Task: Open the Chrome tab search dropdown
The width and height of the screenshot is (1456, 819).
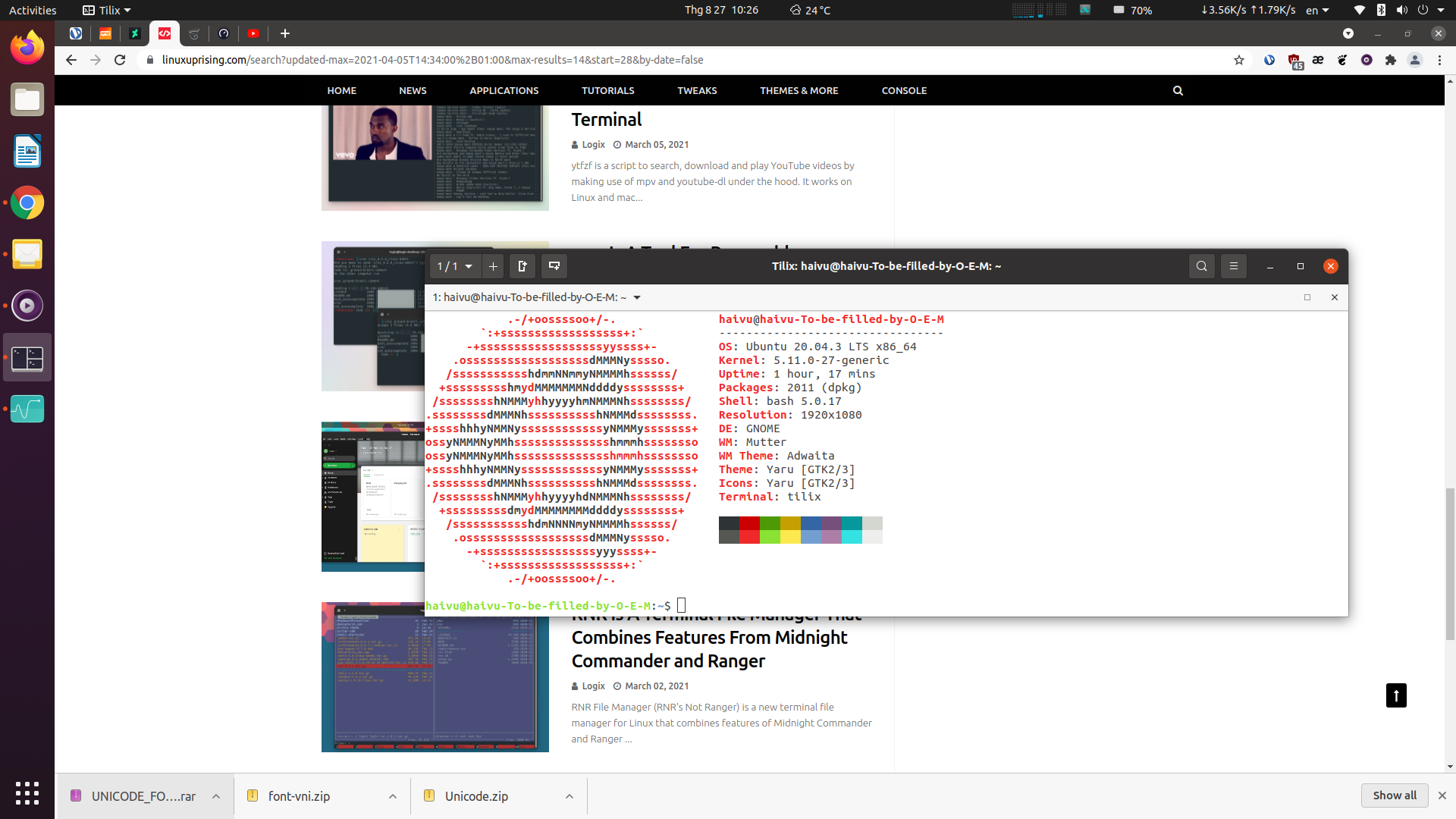Action: pos(1348,33)
